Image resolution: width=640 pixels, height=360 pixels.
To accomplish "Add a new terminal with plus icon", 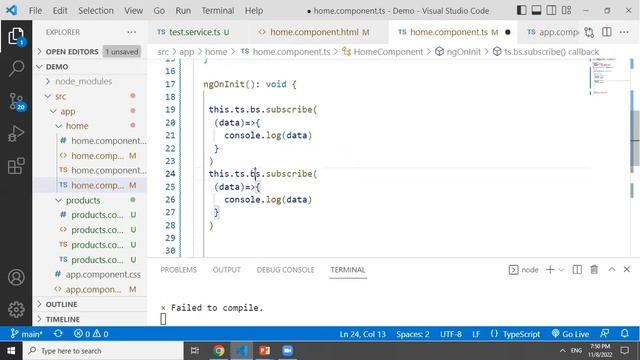I will point(550,269).
